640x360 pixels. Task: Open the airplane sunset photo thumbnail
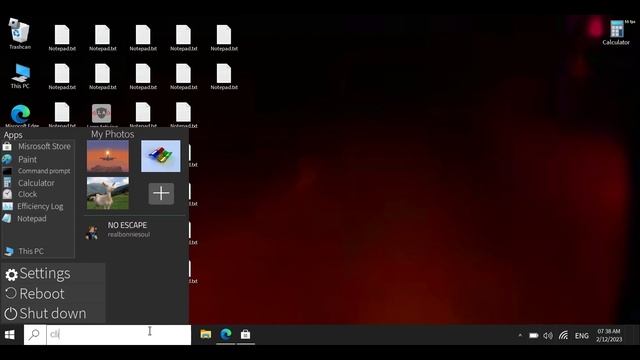[x=108, y=156]
